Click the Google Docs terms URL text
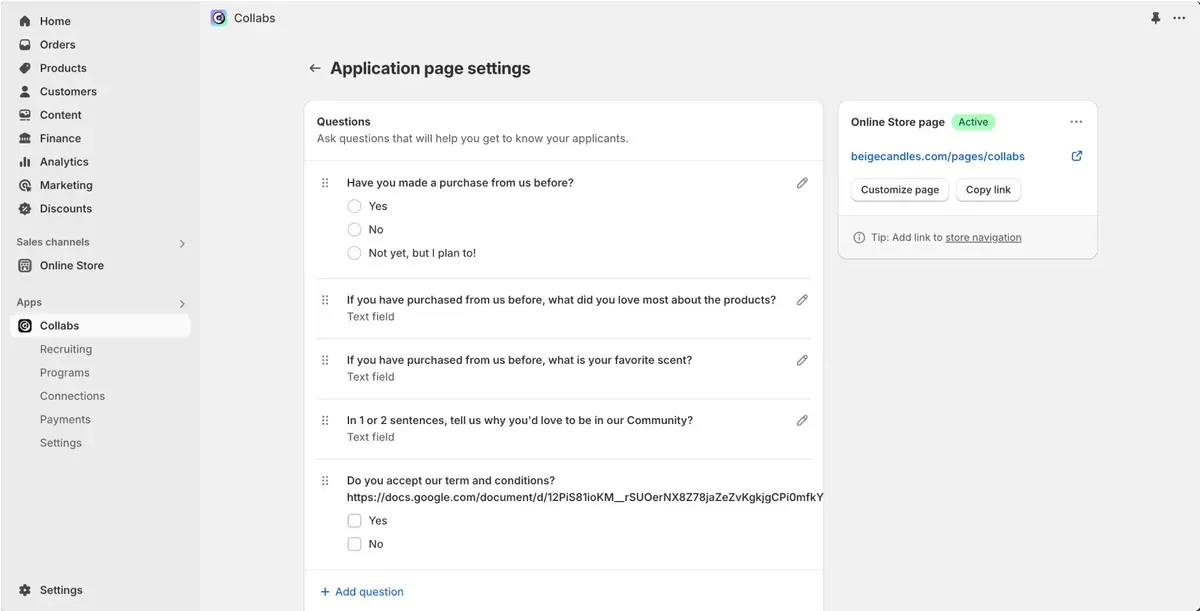The image size is (1200, 611). pyautogui.click(x=585, y=497)
